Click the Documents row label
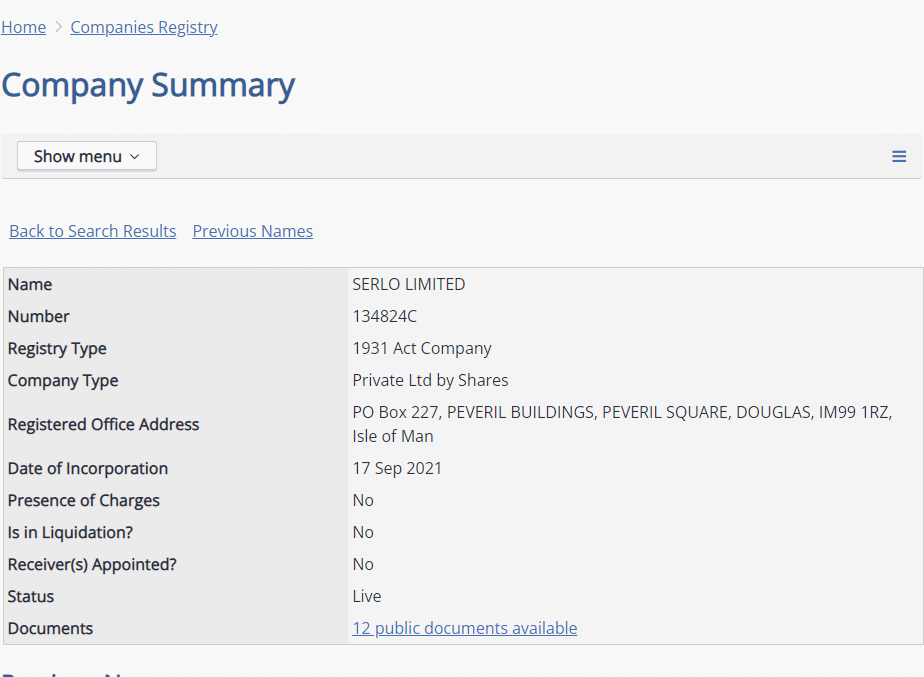924x677 pixels. pos(50,629)
